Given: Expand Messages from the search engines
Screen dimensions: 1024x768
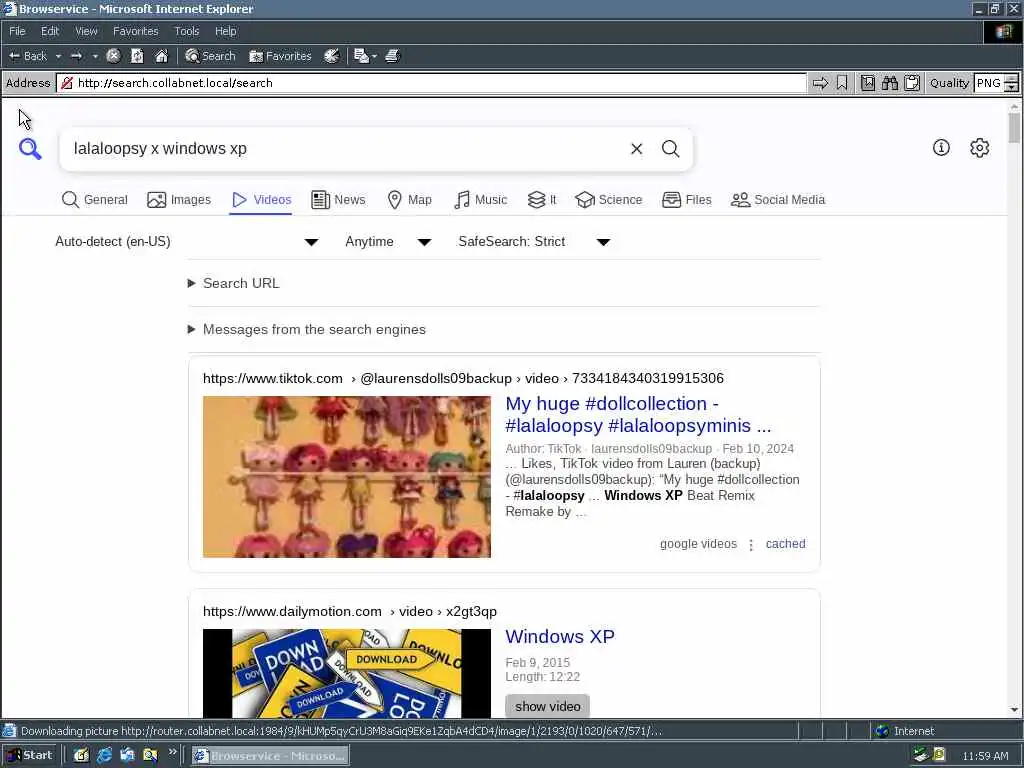Looking at the screenshot, I should click(307, 330).
